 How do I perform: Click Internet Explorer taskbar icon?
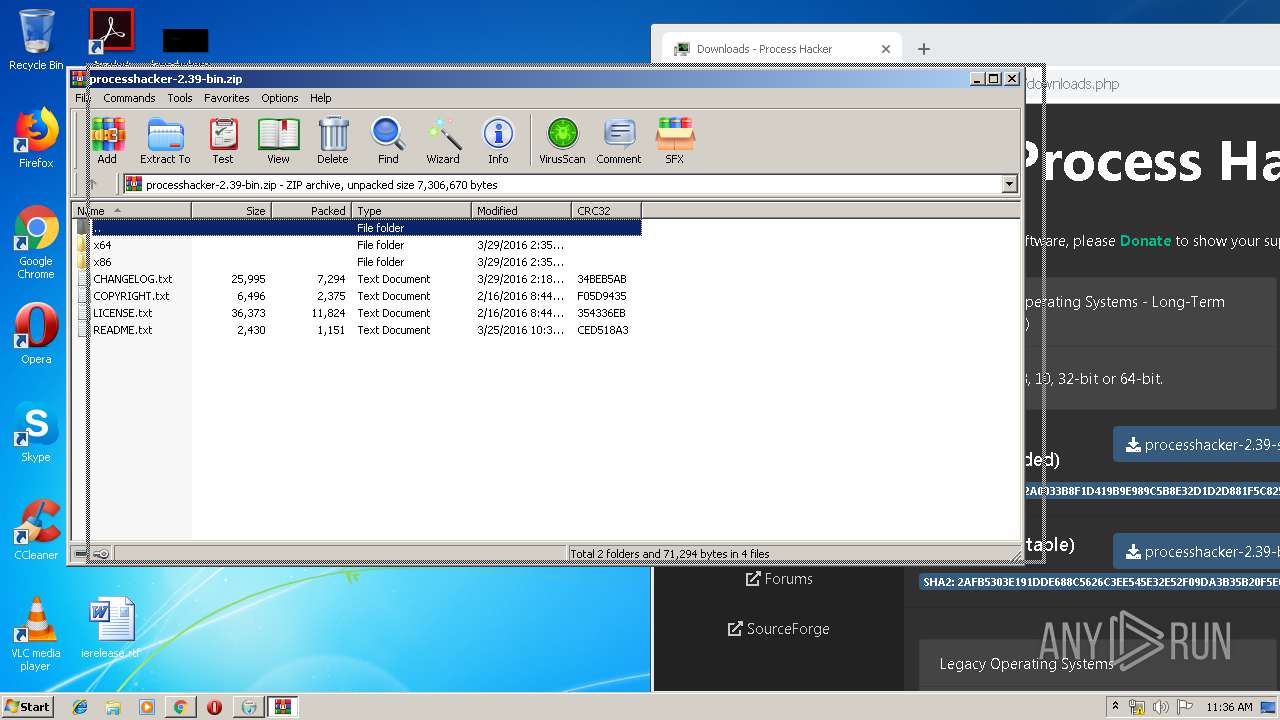[80, 707]
